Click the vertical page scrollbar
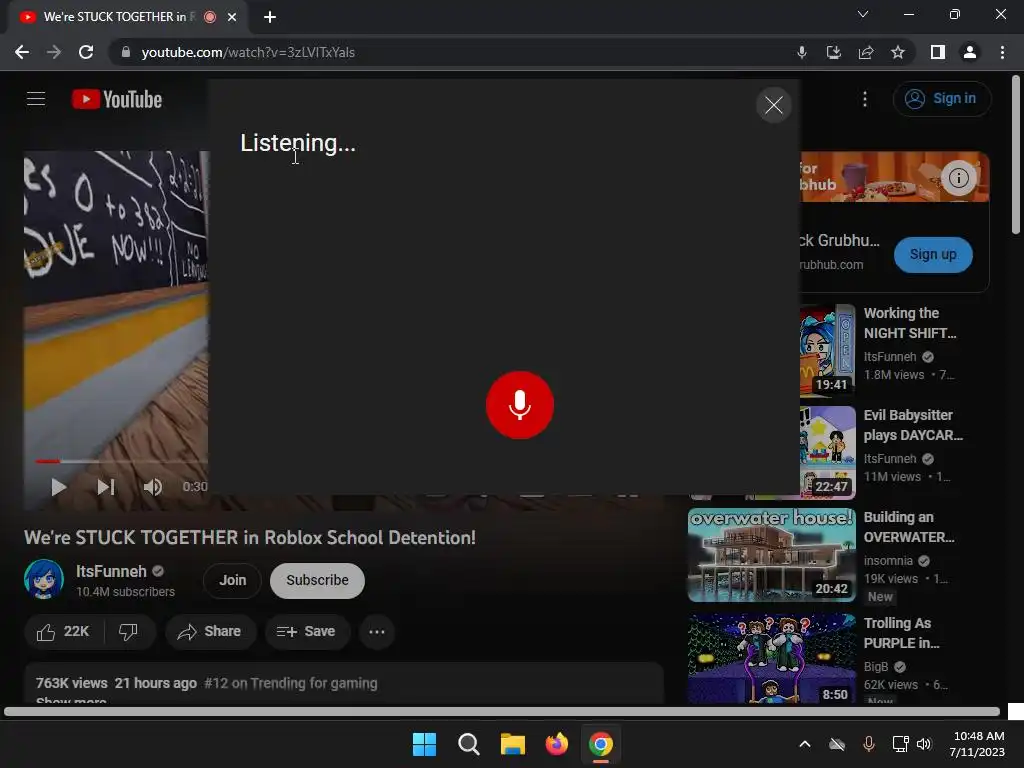1024x768 pixels. click(1016, 155)
